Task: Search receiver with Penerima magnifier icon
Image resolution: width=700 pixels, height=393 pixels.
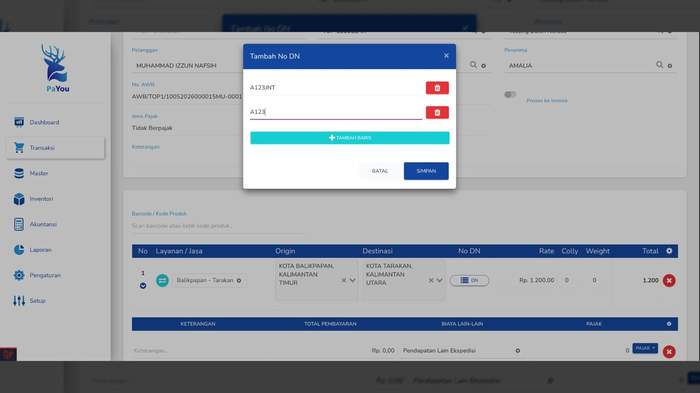Action: click(659, 65)
